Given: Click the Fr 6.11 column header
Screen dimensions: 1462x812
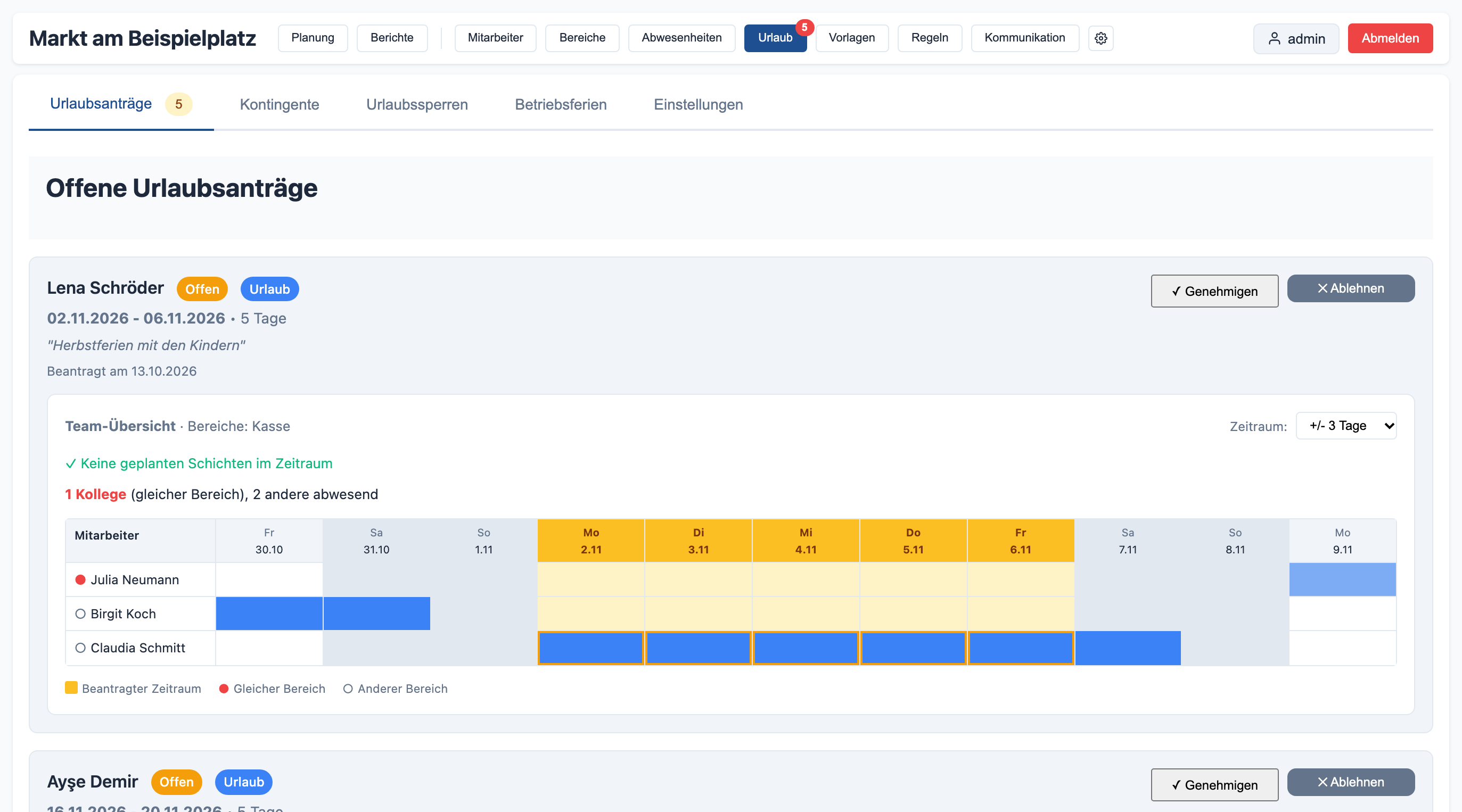Looking at the screenshot, I should tap(1021, 541).
